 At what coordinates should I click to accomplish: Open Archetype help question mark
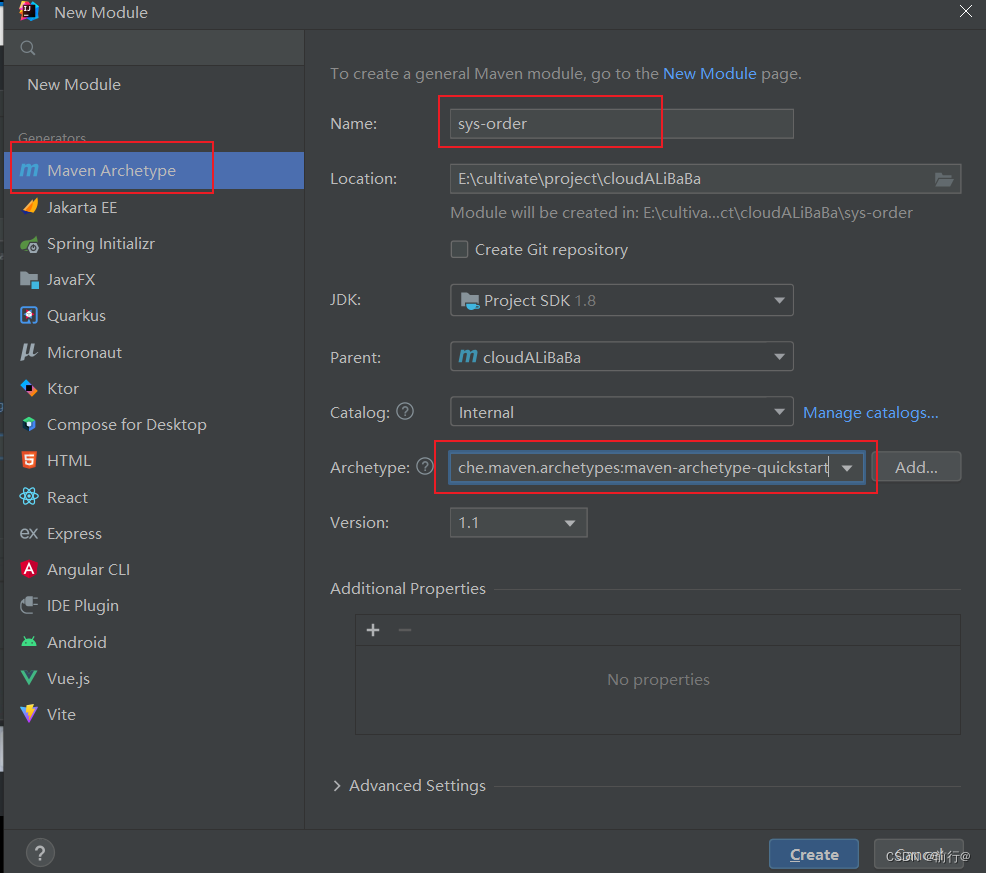(x=425, y=466)
